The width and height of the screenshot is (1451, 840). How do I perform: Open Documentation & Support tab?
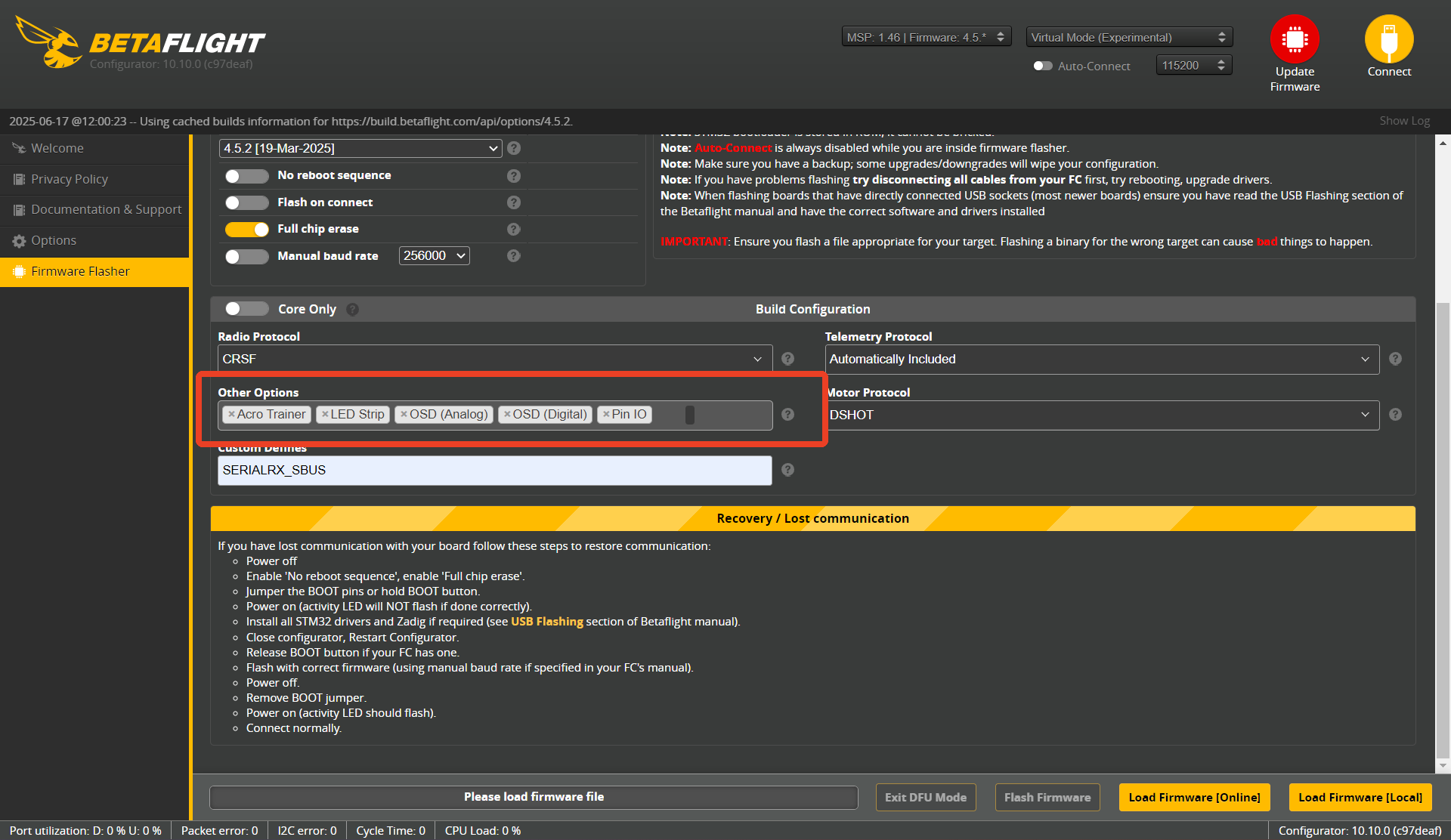[94, 209]
